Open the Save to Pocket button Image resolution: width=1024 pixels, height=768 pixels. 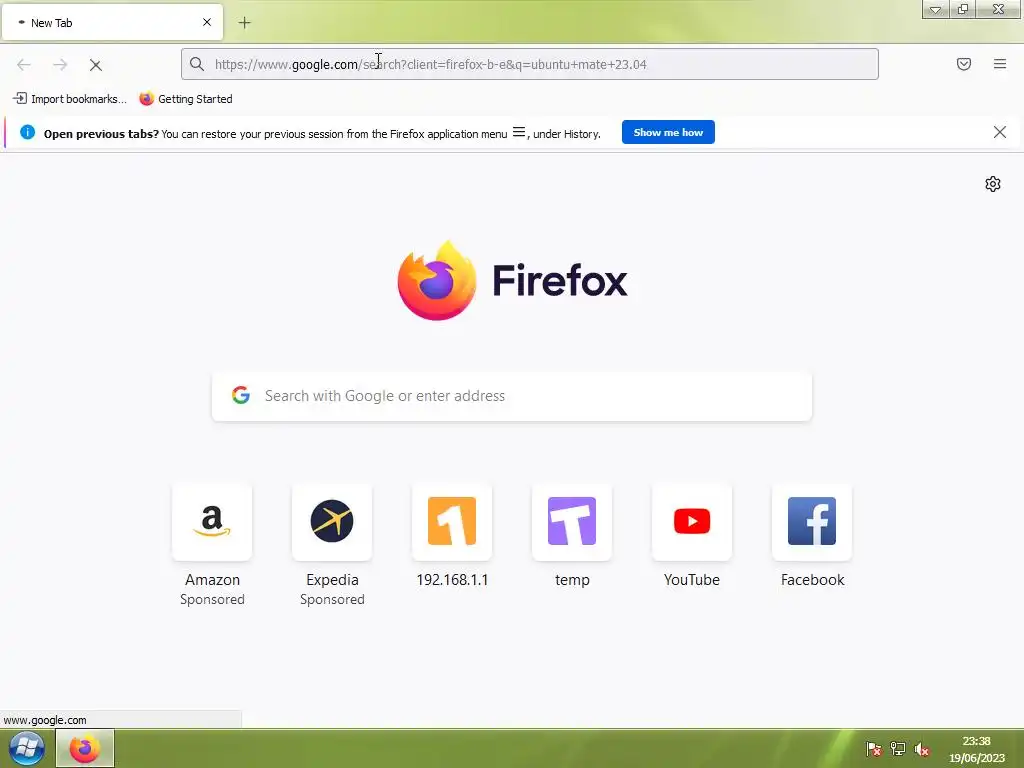964,64
